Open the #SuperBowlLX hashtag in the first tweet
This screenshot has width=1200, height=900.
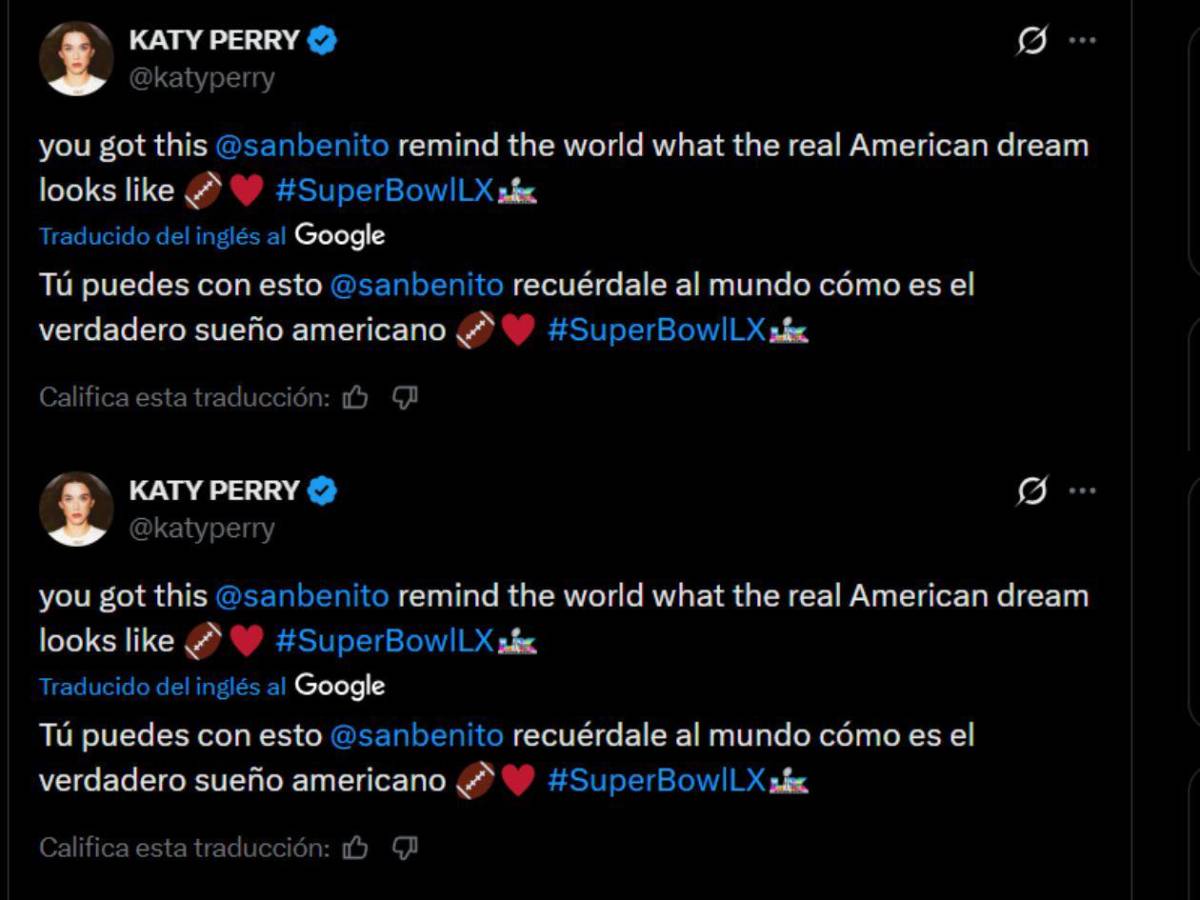pos(384,190)
